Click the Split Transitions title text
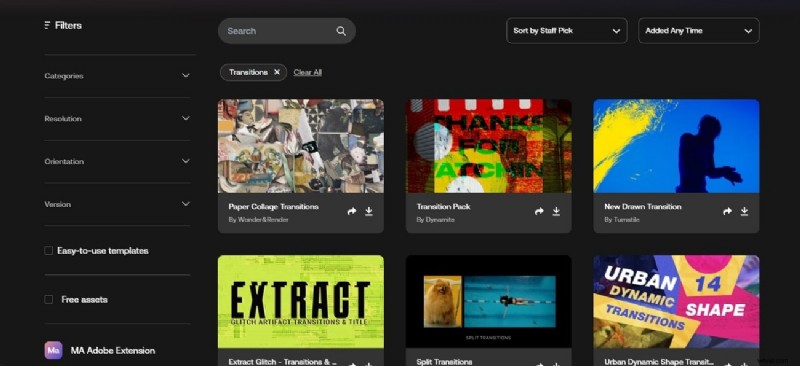Viewport: 800px width, 366px height. coord(444,361)
